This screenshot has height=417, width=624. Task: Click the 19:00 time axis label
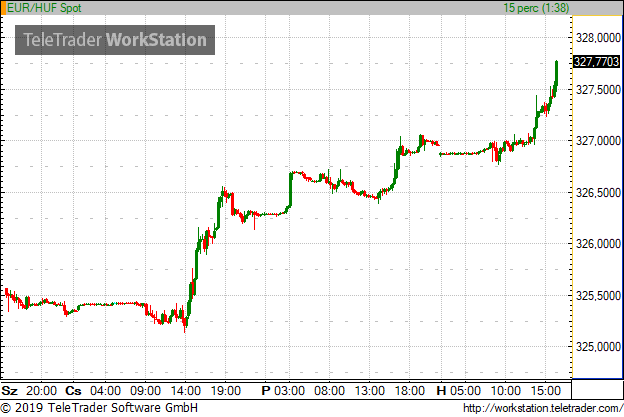tap(226, 391)
